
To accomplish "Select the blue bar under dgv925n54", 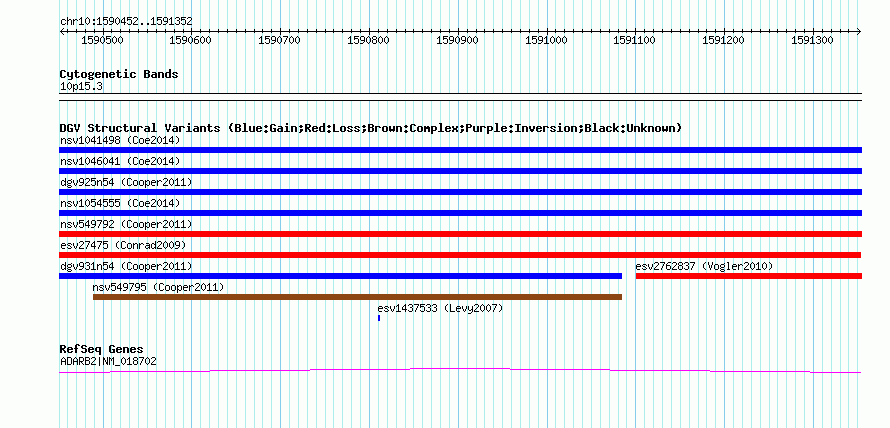I will 460,192.
